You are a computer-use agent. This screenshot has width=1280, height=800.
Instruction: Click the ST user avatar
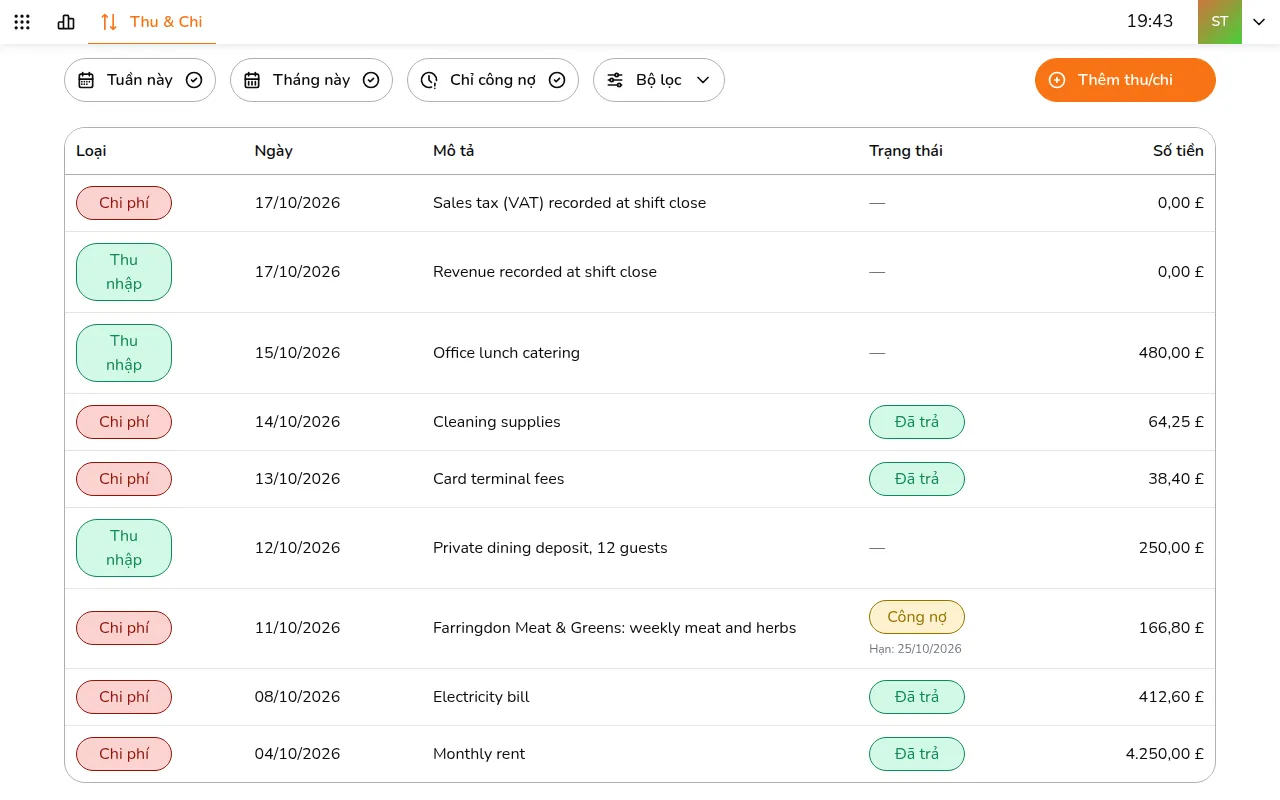(x=1220, y=22)
